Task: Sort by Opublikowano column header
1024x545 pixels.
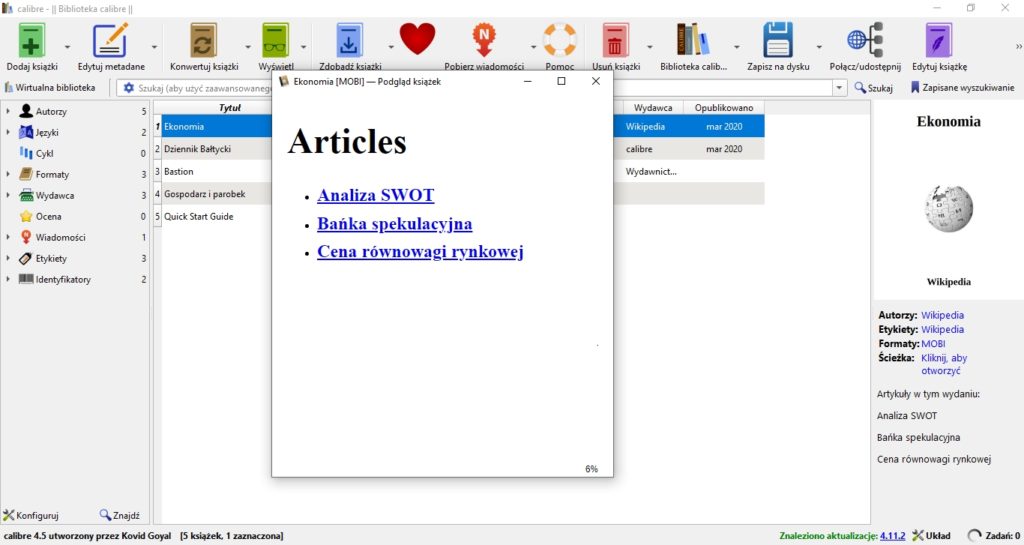Action: [724, 108]
